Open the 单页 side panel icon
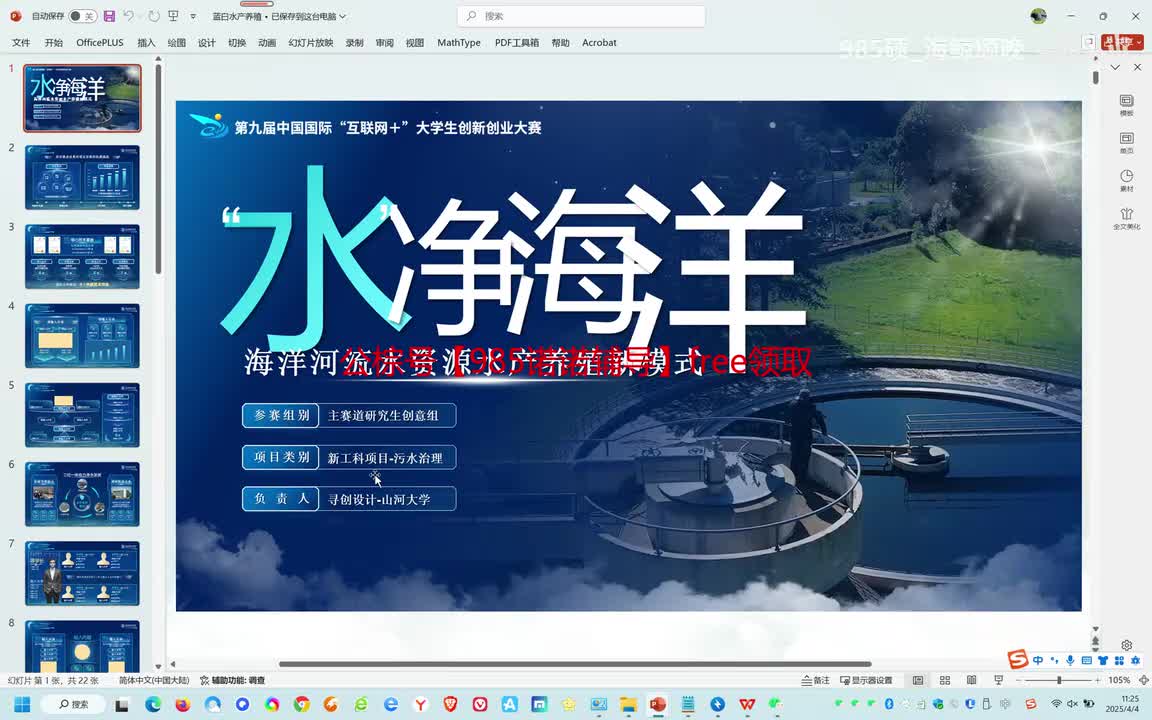The image size is (1152, 720). 1126,143
